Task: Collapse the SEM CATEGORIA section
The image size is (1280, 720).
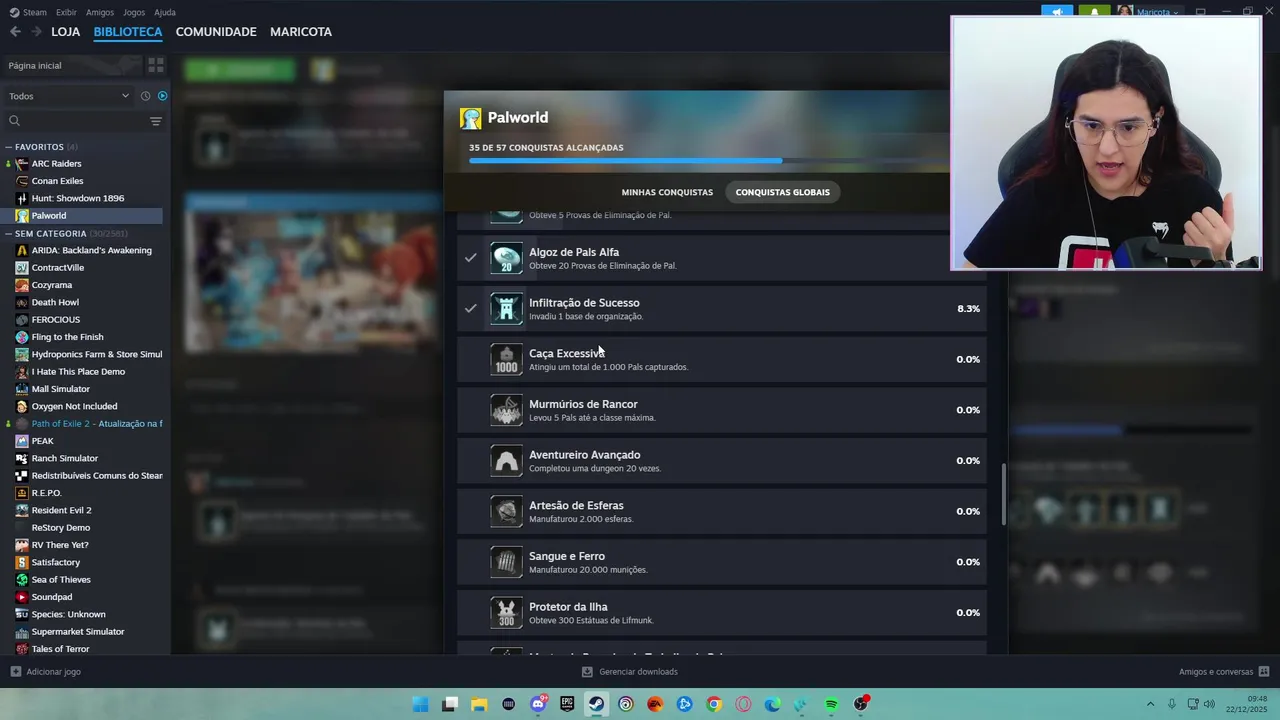Action: (x=9, y=234)
